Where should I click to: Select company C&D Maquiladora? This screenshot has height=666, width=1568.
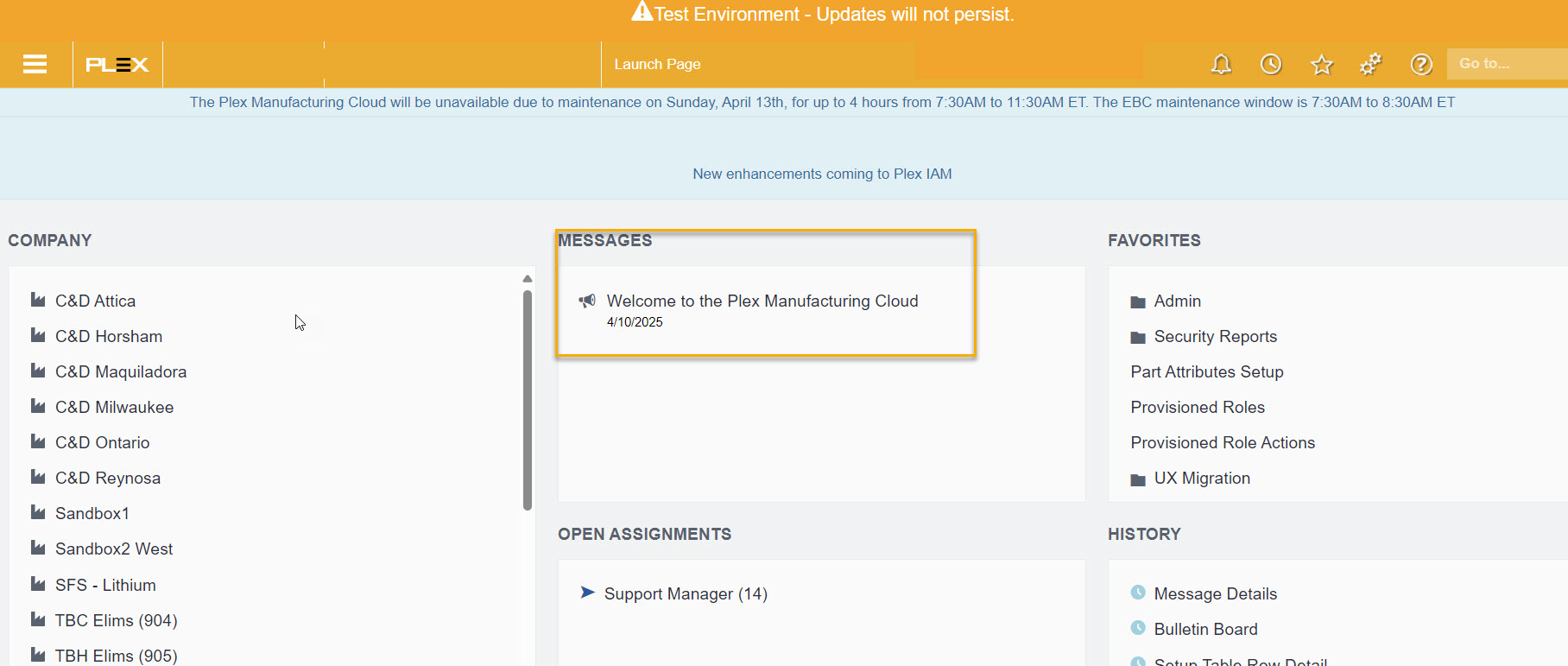(x=121, y=371)
